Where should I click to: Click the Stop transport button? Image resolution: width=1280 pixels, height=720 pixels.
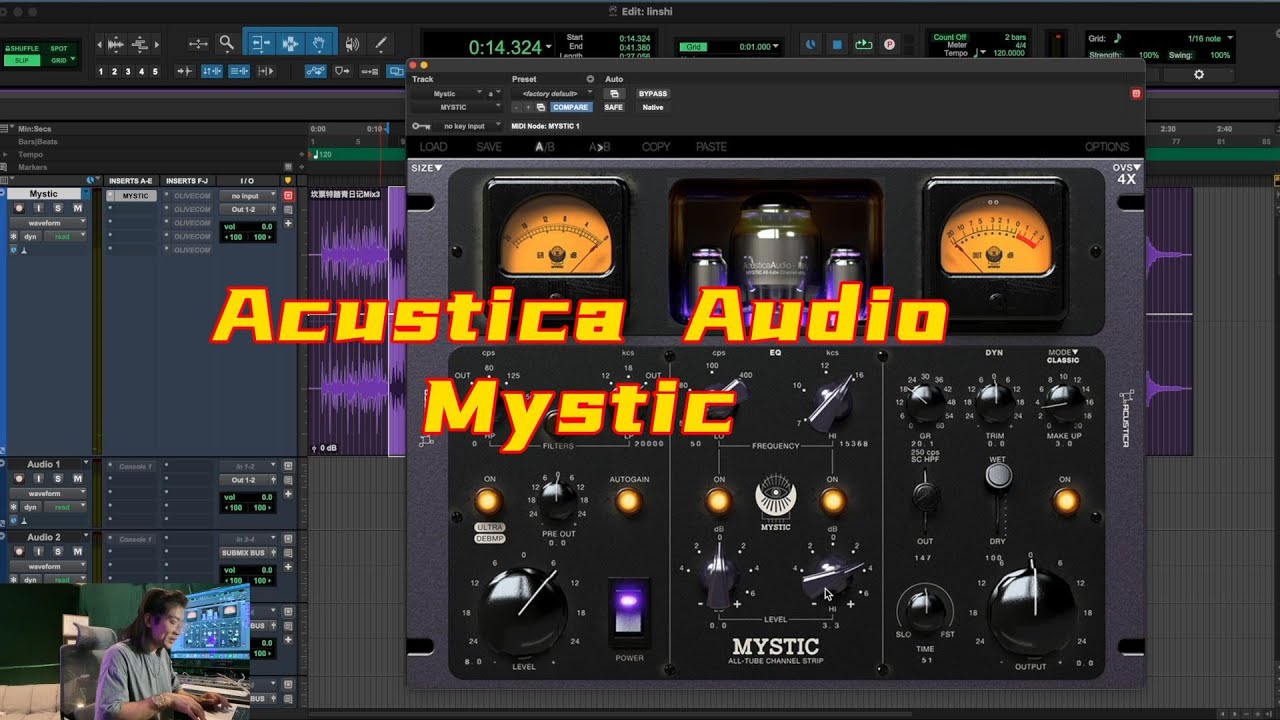point(837,45)
